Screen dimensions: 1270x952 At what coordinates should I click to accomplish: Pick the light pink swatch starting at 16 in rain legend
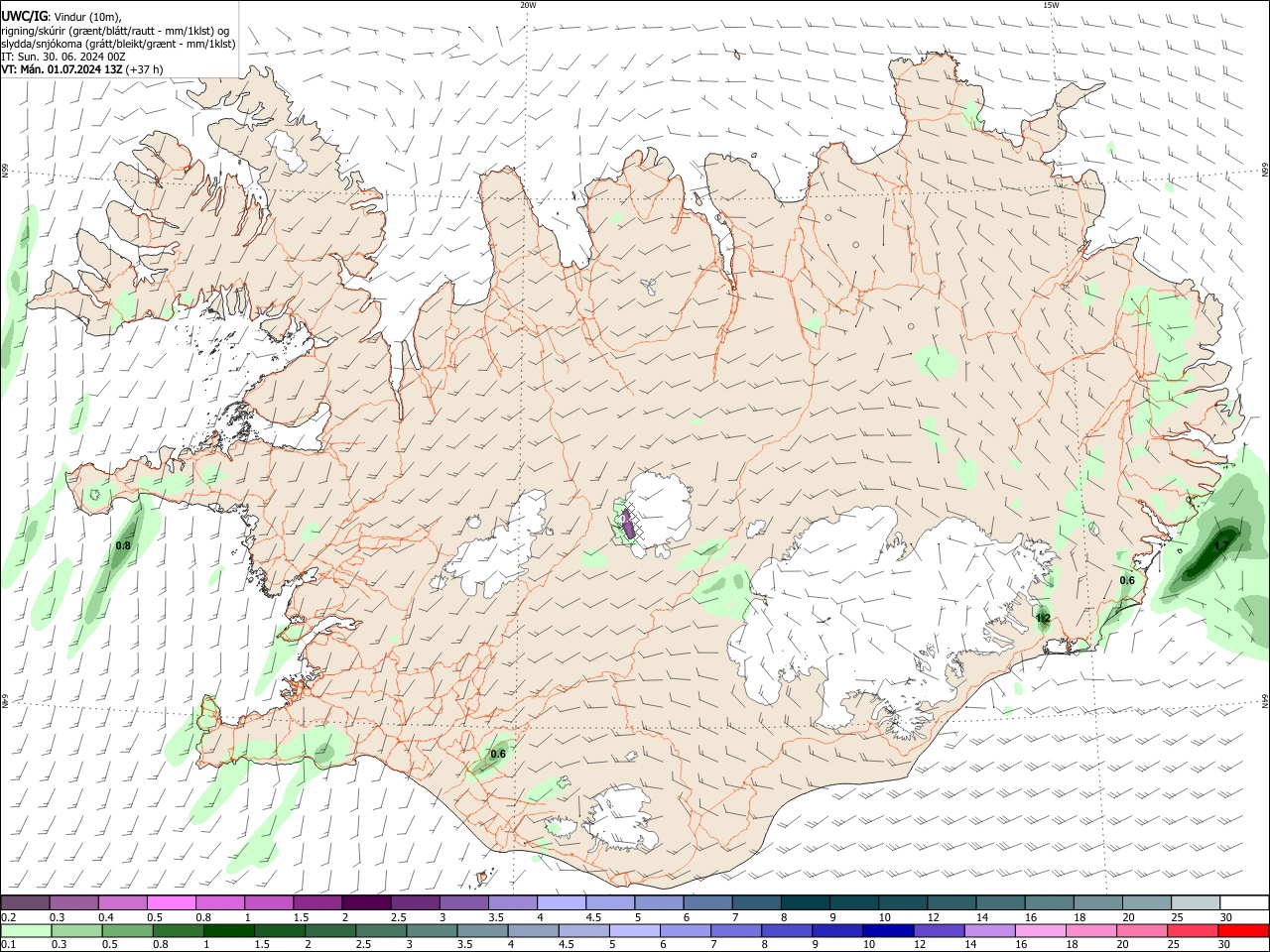coord(1041,930)
